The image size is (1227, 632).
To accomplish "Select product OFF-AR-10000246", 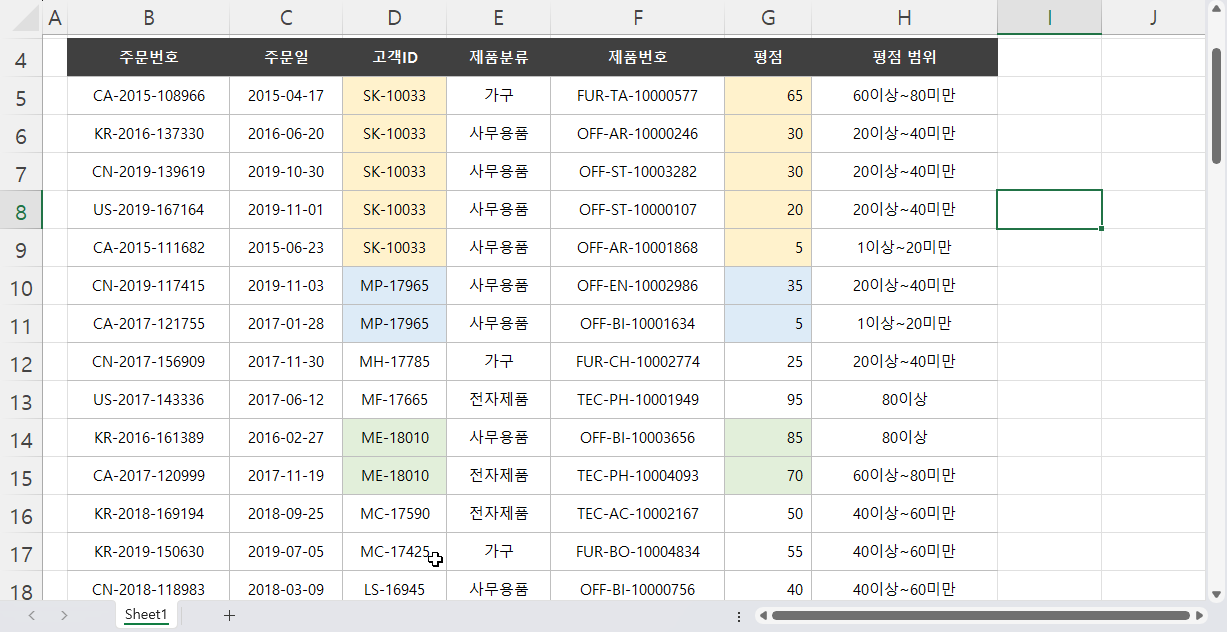I will coord(637,134).
